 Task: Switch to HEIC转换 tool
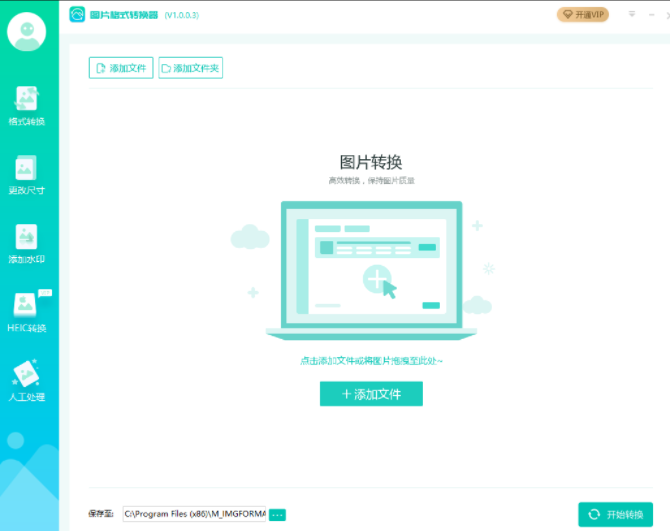coord(27,313)
